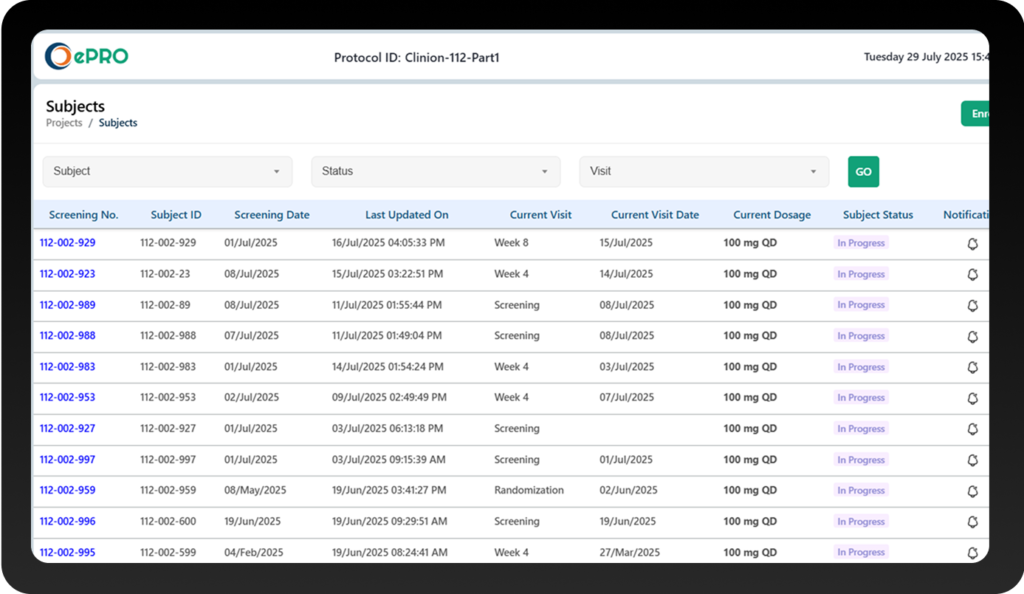Sort the table by Screening Date header

272,214
